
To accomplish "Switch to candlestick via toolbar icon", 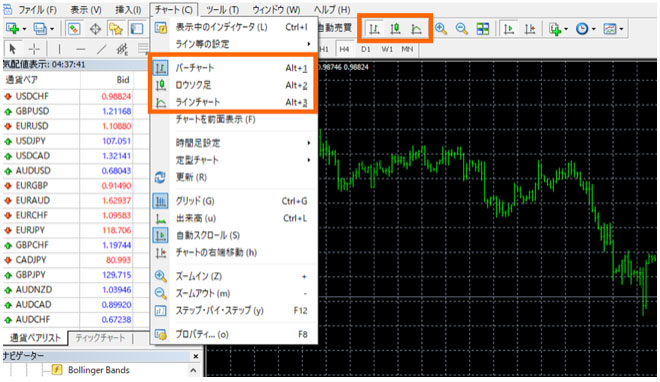I will pyautogui.click(x=395, y=29).
